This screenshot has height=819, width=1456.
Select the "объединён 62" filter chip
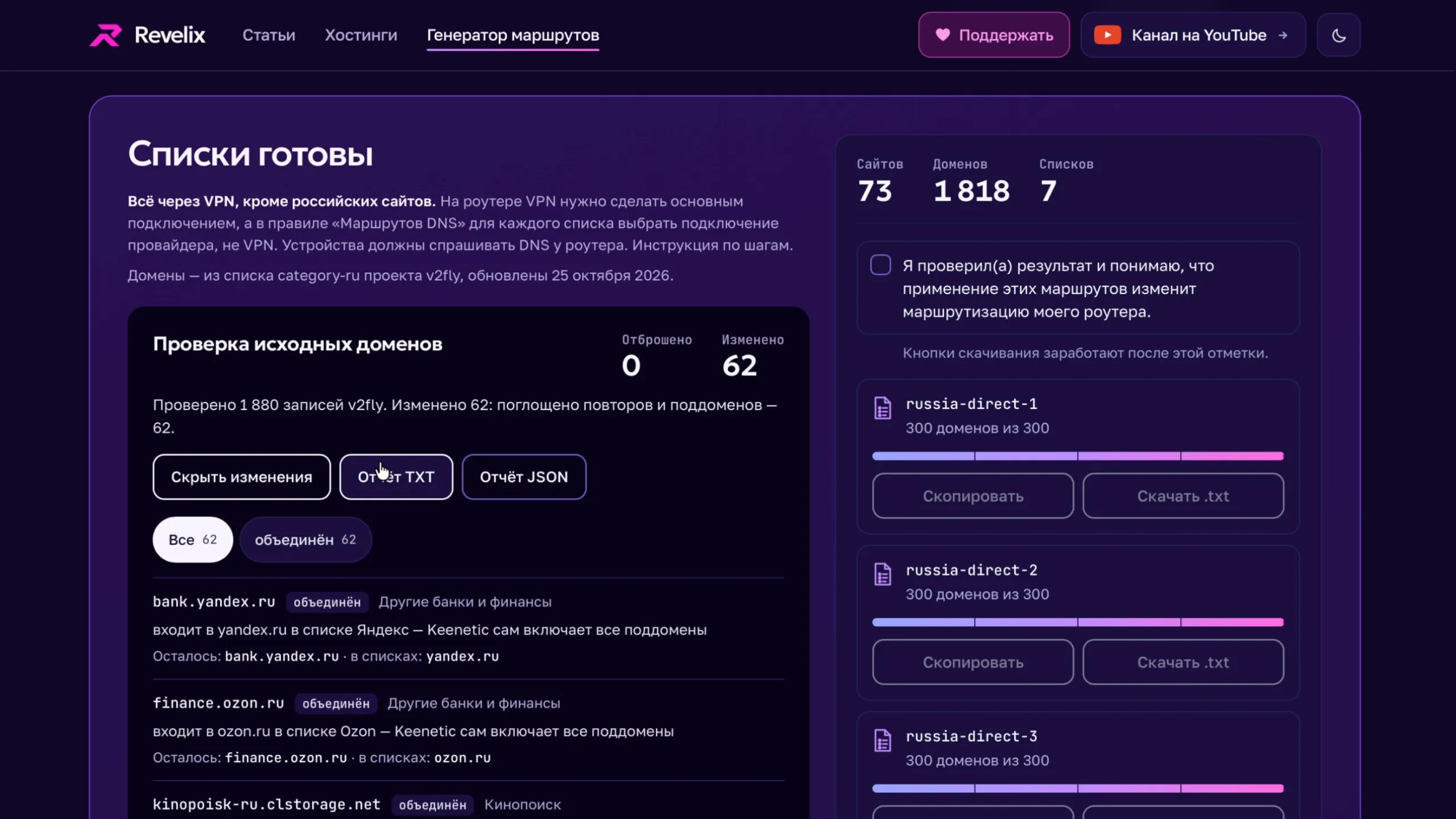click(305, 539)
